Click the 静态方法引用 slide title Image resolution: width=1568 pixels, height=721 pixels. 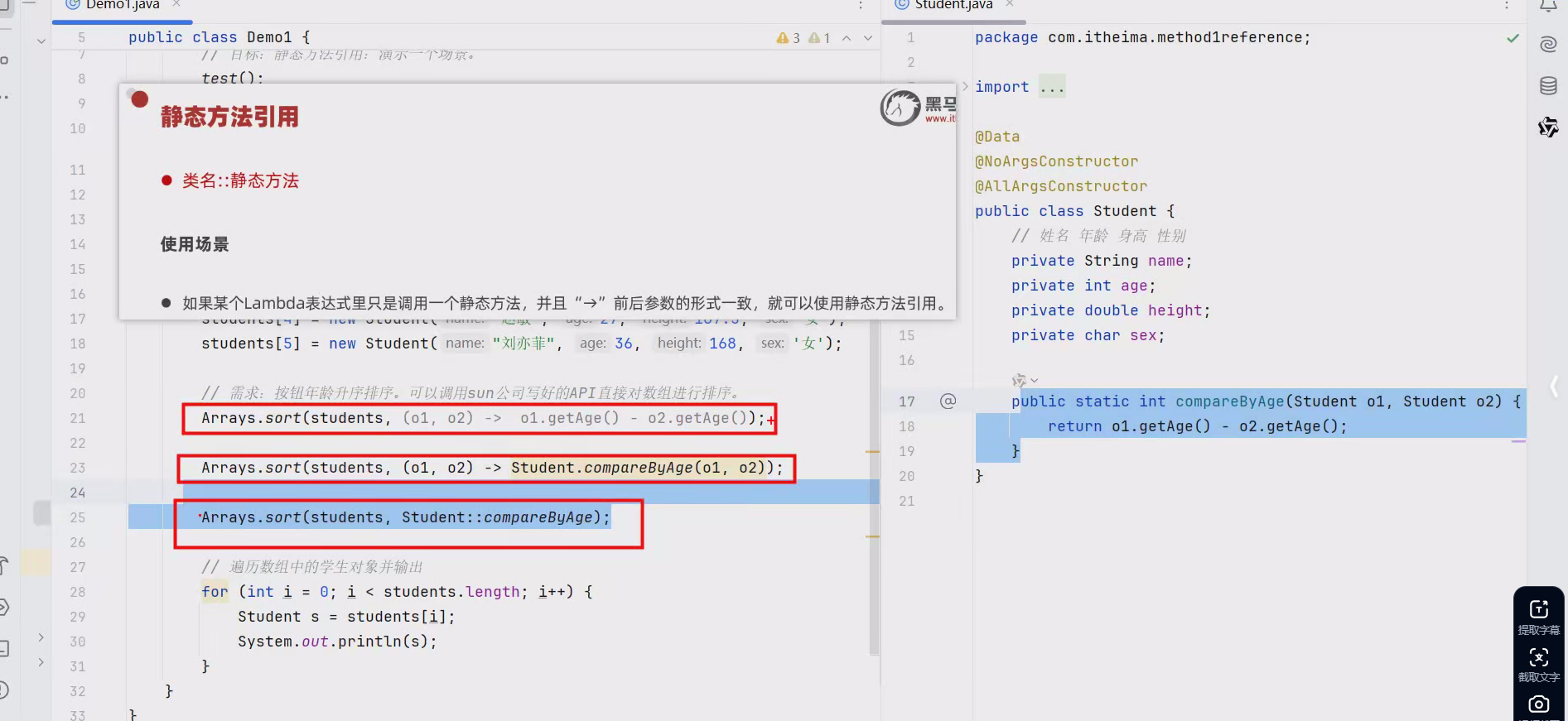[x=229, y=117]
